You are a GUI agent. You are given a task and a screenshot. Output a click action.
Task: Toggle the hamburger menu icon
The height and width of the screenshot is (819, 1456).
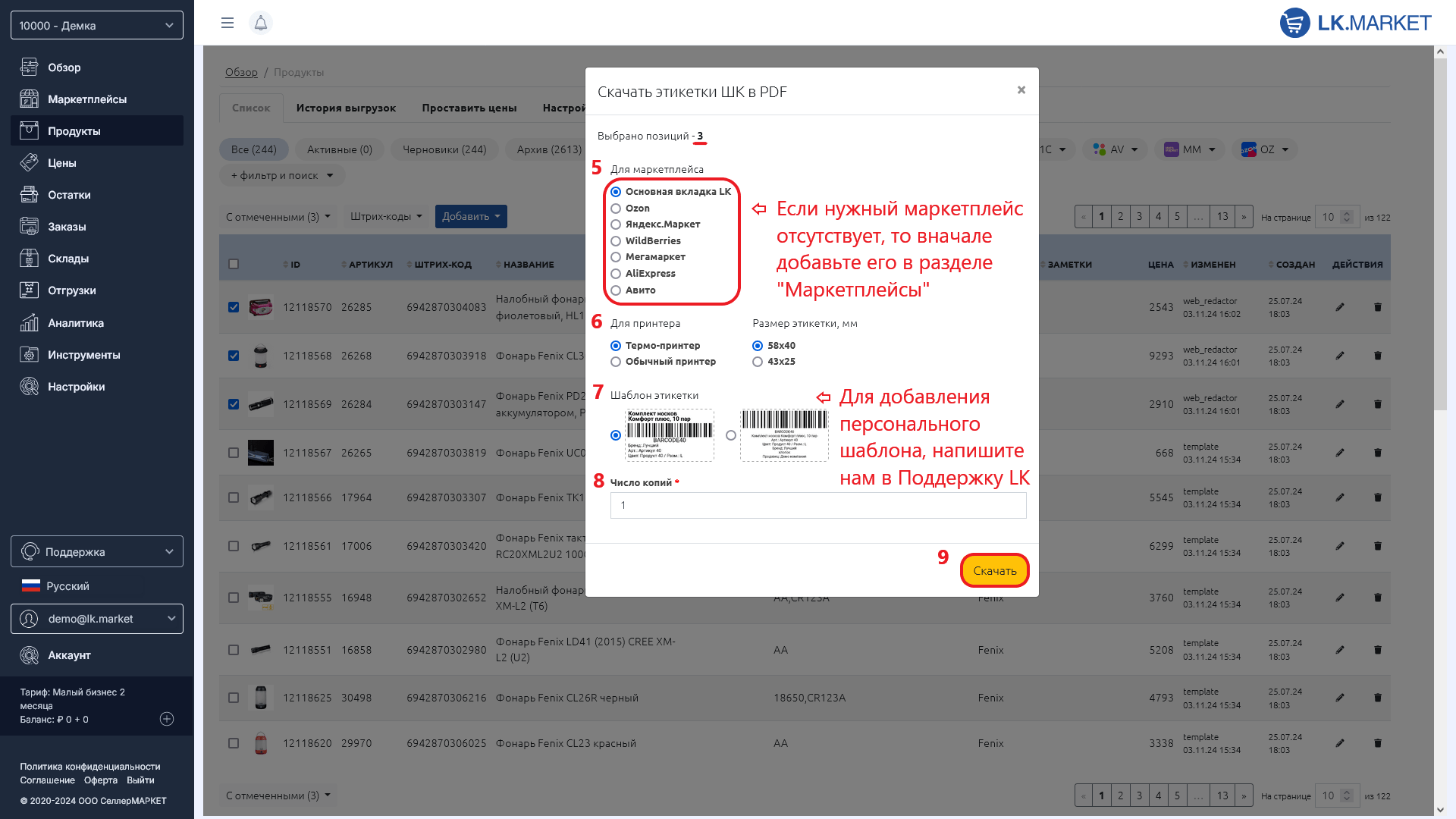coord(227,23)
